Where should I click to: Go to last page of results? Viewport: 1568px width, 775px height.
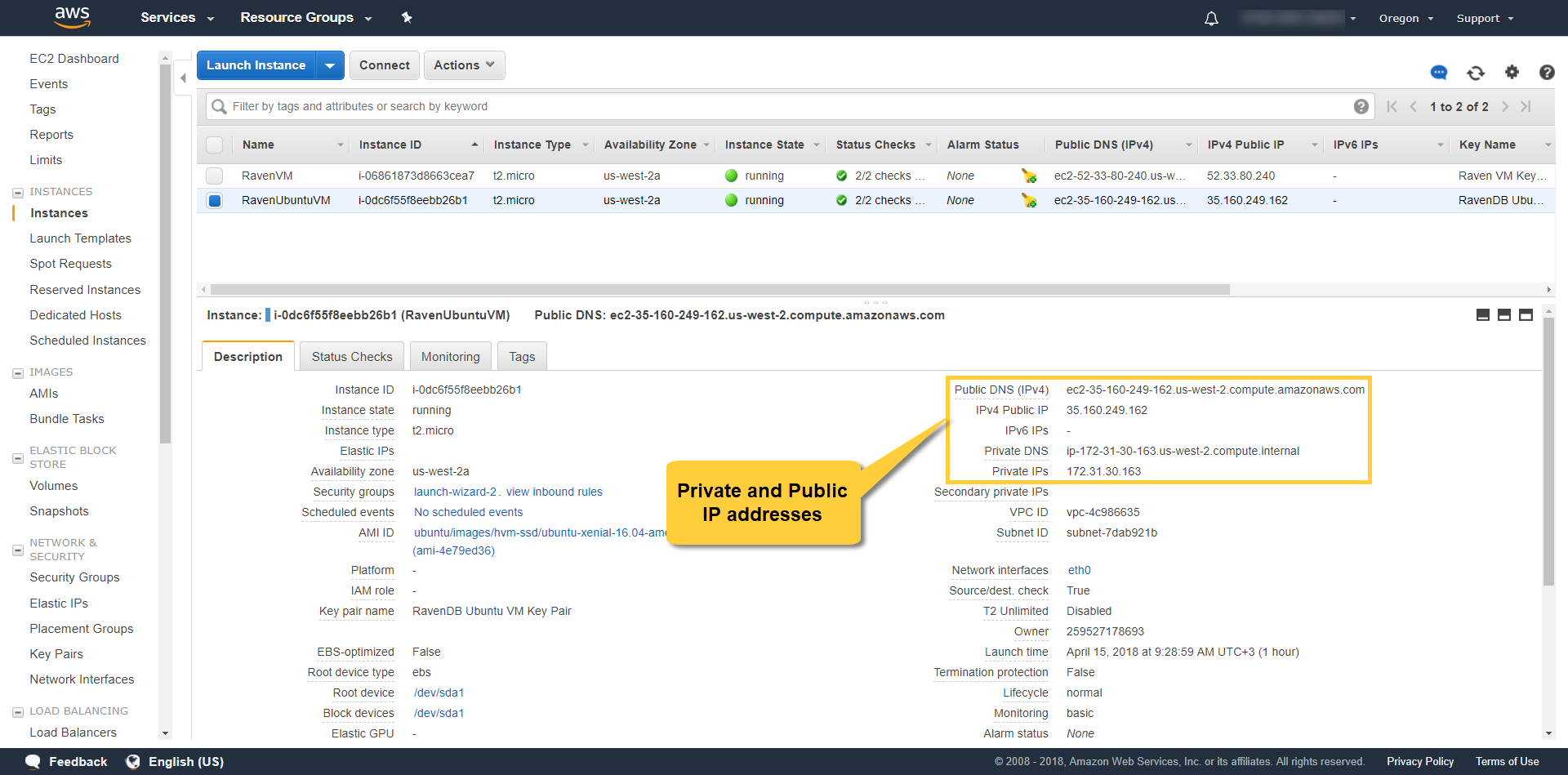[x=1526, y=106]
